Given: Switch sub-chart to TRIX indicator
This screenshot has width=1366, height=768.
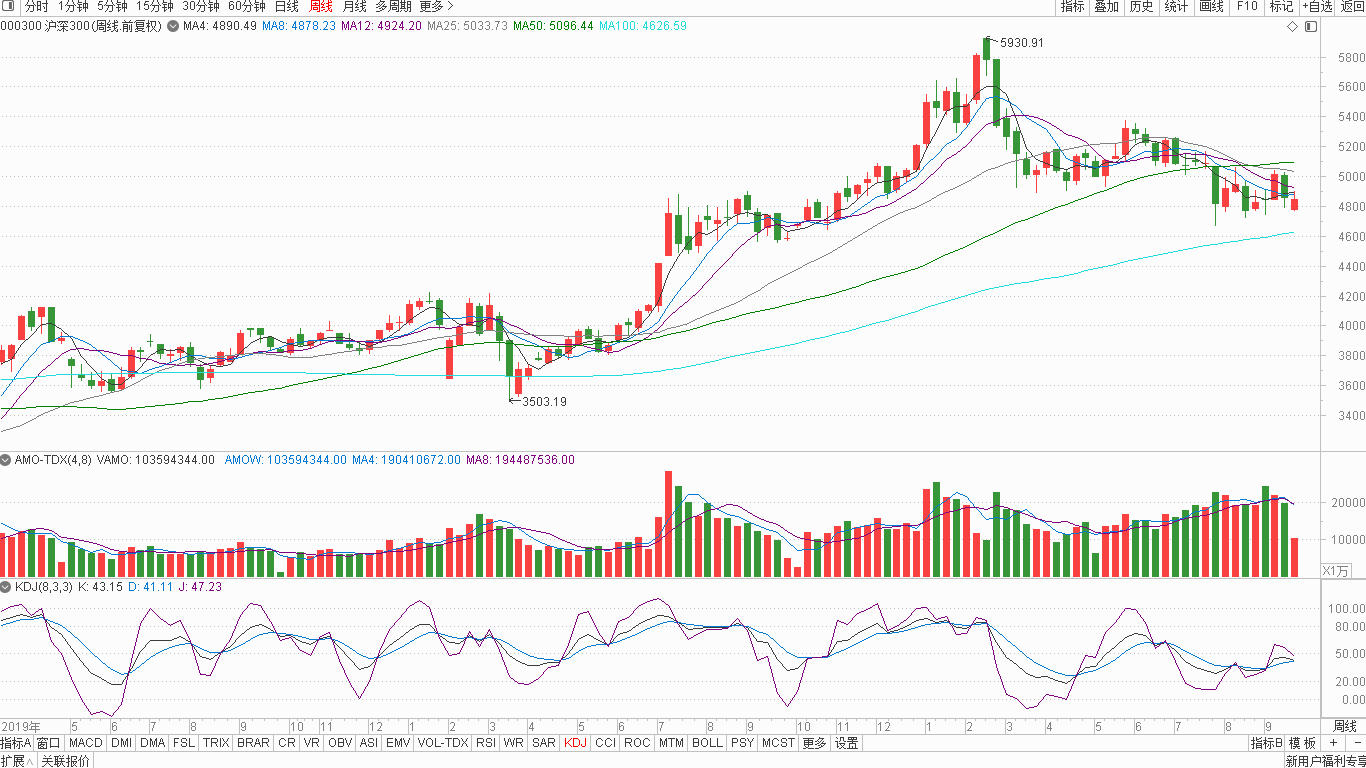Looking at the screenshot, I should [216, 743].
